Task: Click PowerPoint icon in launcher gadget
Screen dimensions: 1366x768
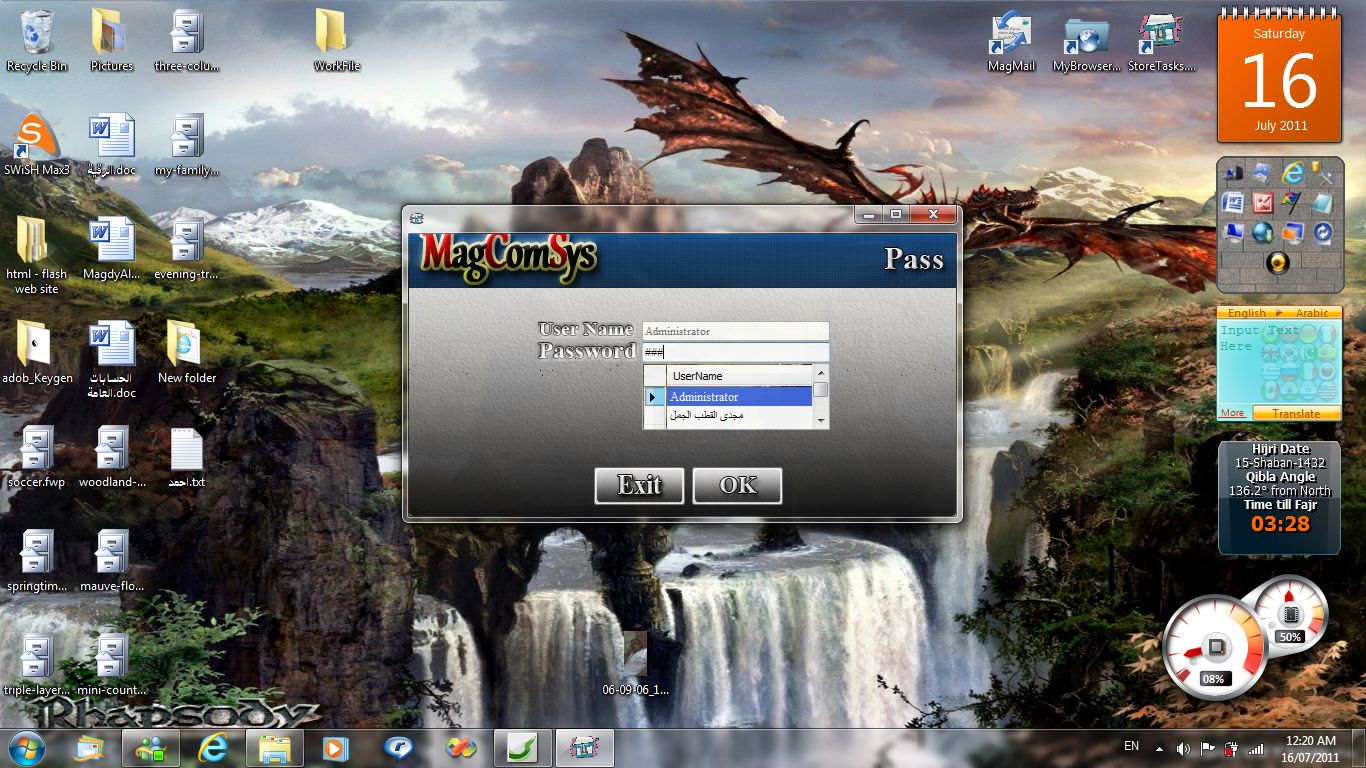Action: 1262,203
